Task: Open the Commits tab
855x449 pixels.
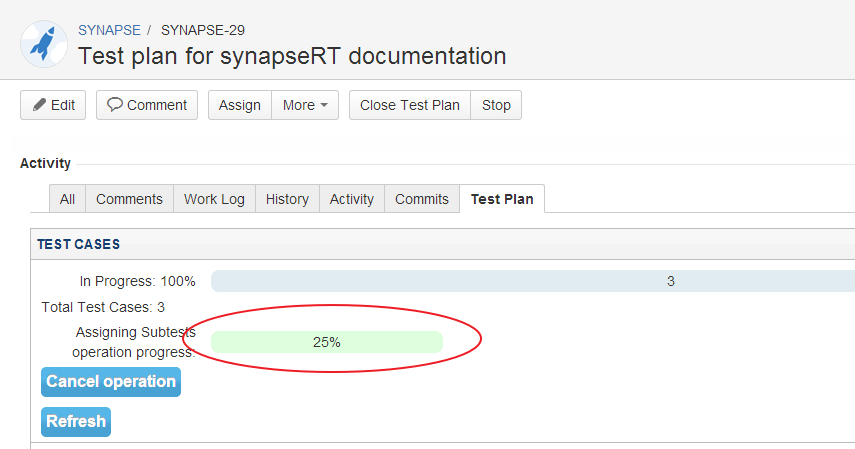Action: pos(422,199)
